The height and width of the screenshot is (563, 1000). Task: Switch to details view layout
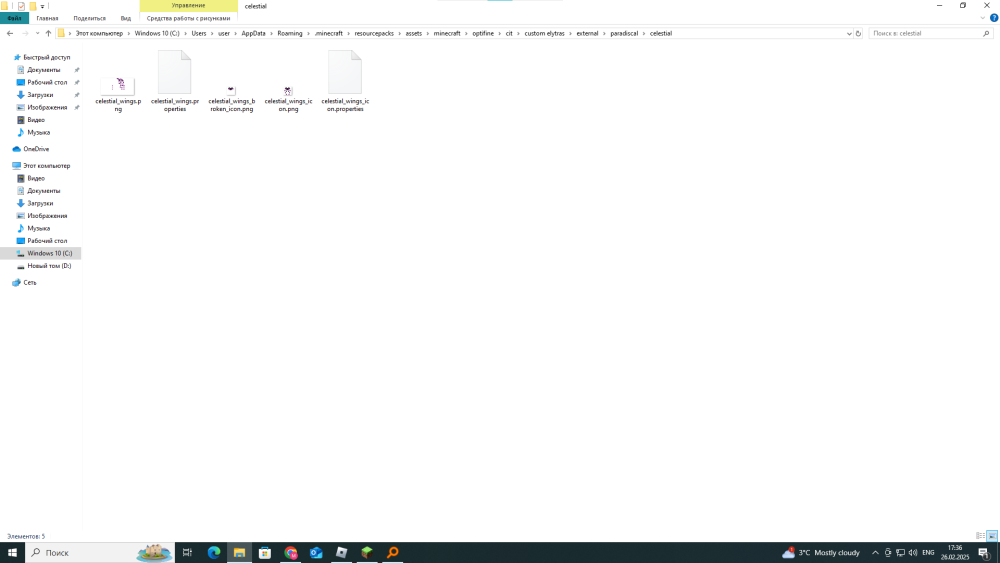point(980,536)
